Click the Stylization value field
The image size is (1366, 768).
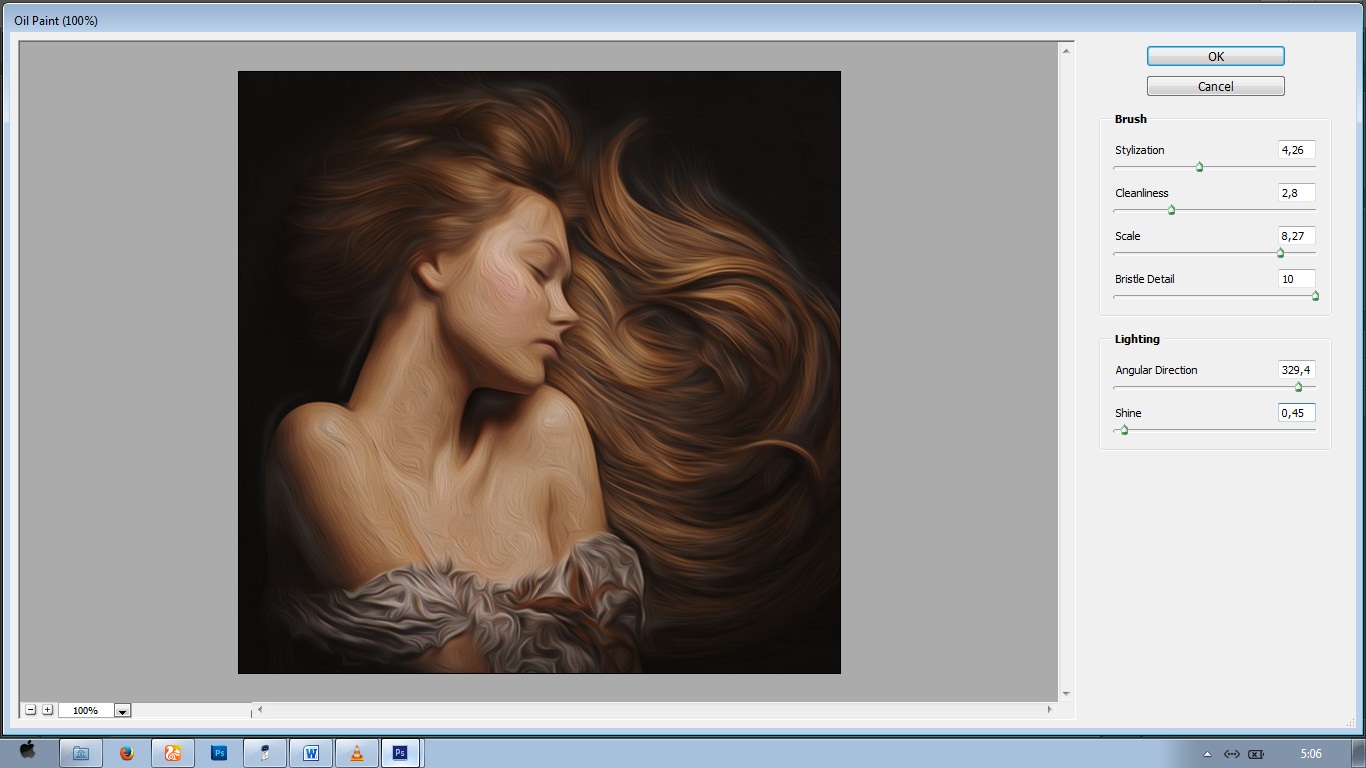[1296, 150]
